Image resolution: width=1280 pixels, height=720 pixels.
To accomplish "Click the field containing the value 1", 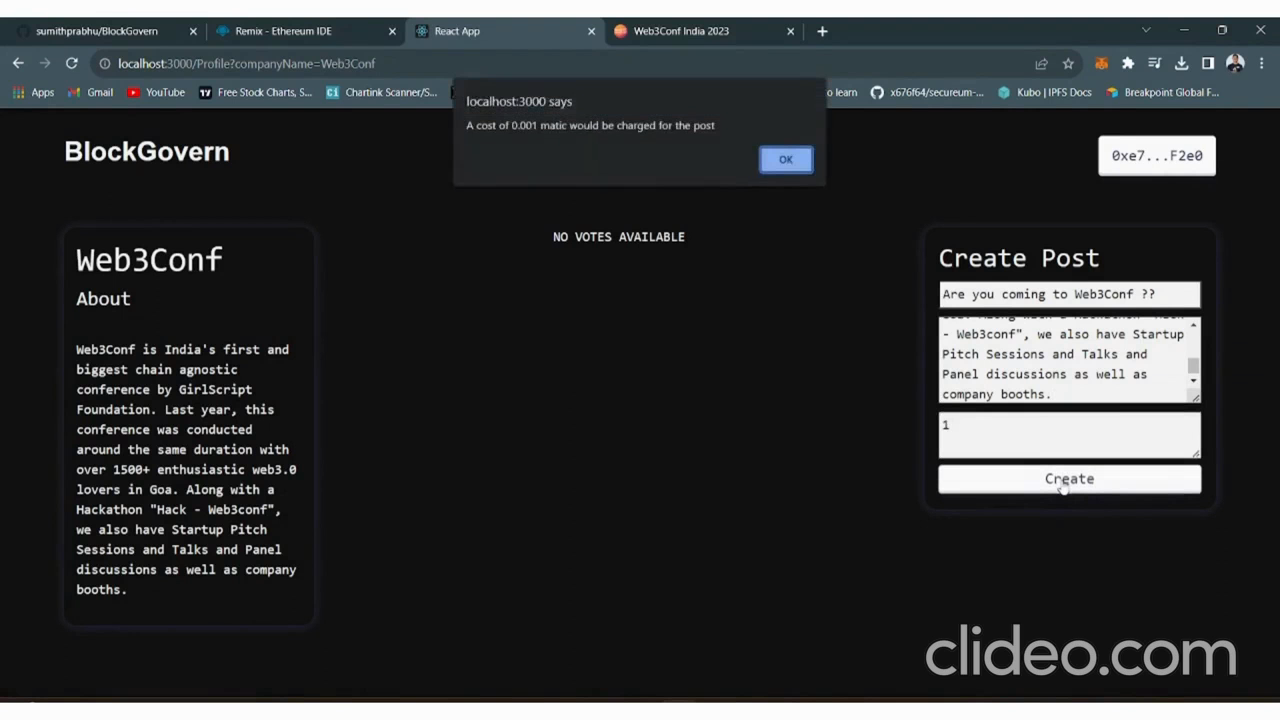I will coord(1069,435).
